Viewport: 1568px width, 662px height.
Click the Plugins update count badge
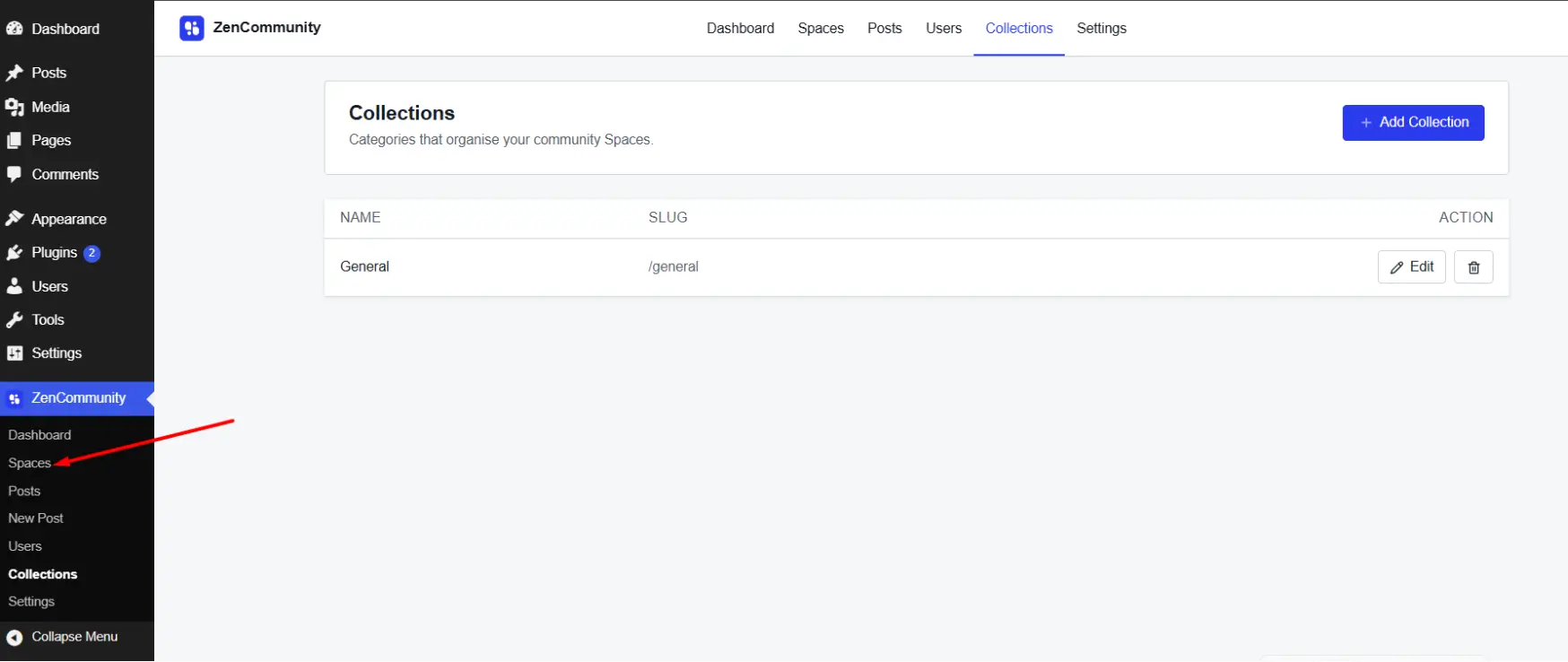pos(91,253)
